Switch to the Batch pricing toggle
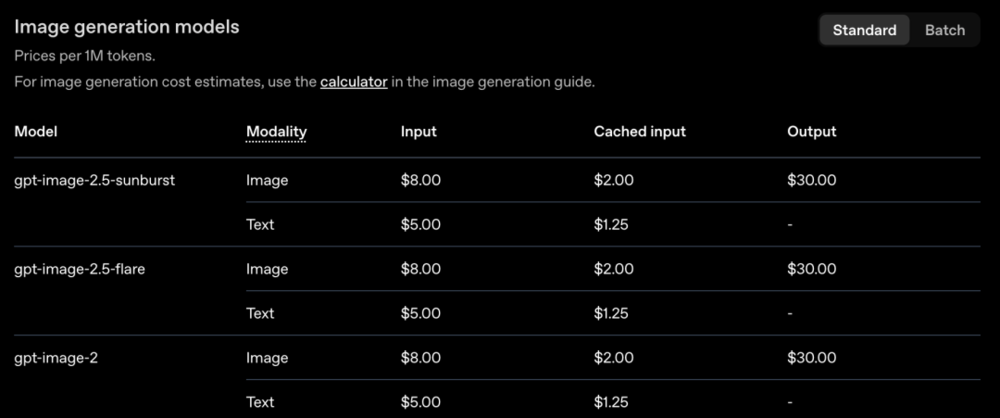 coord(945,30)
